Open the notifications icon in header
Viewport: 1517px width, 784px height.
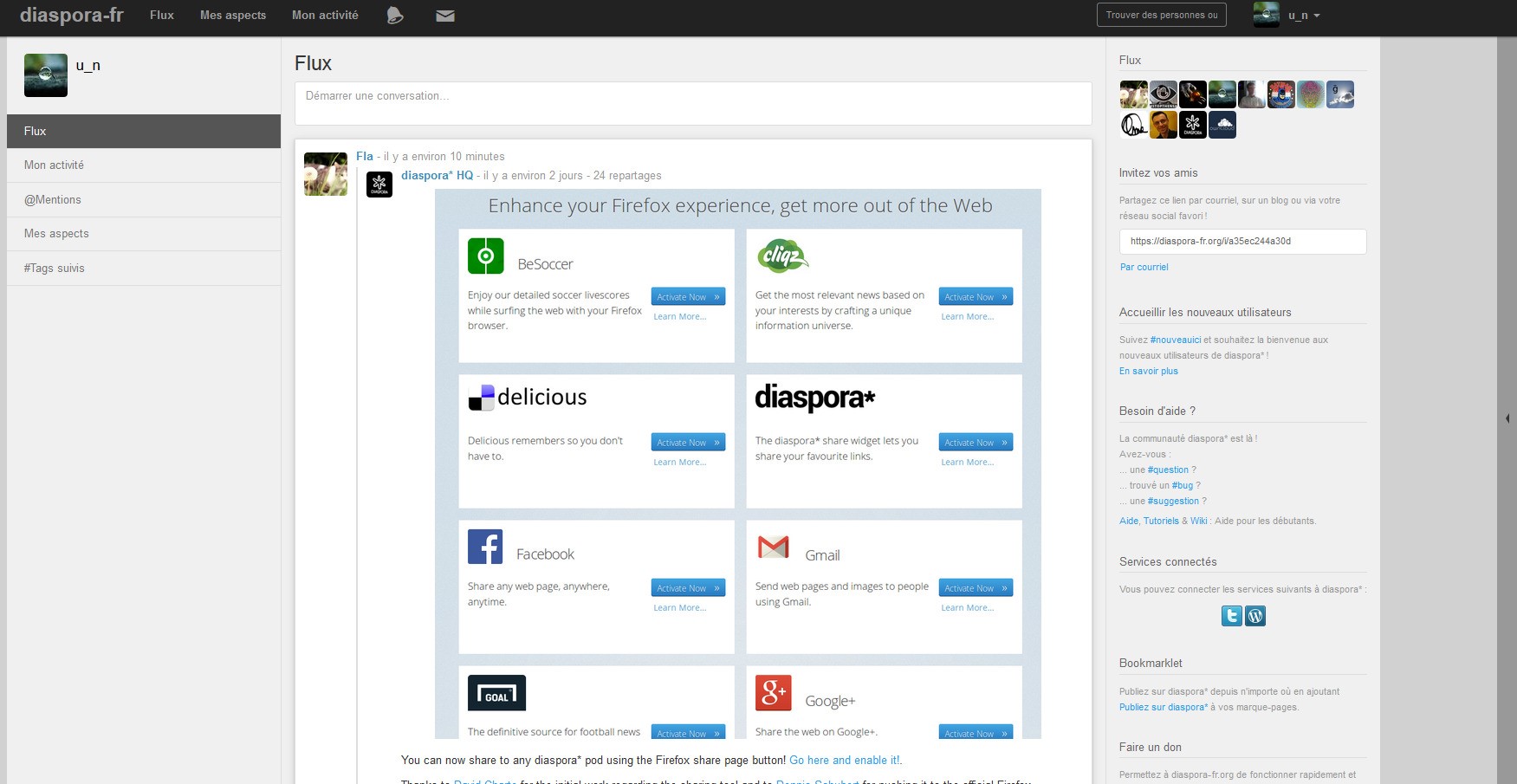(395, 16)
